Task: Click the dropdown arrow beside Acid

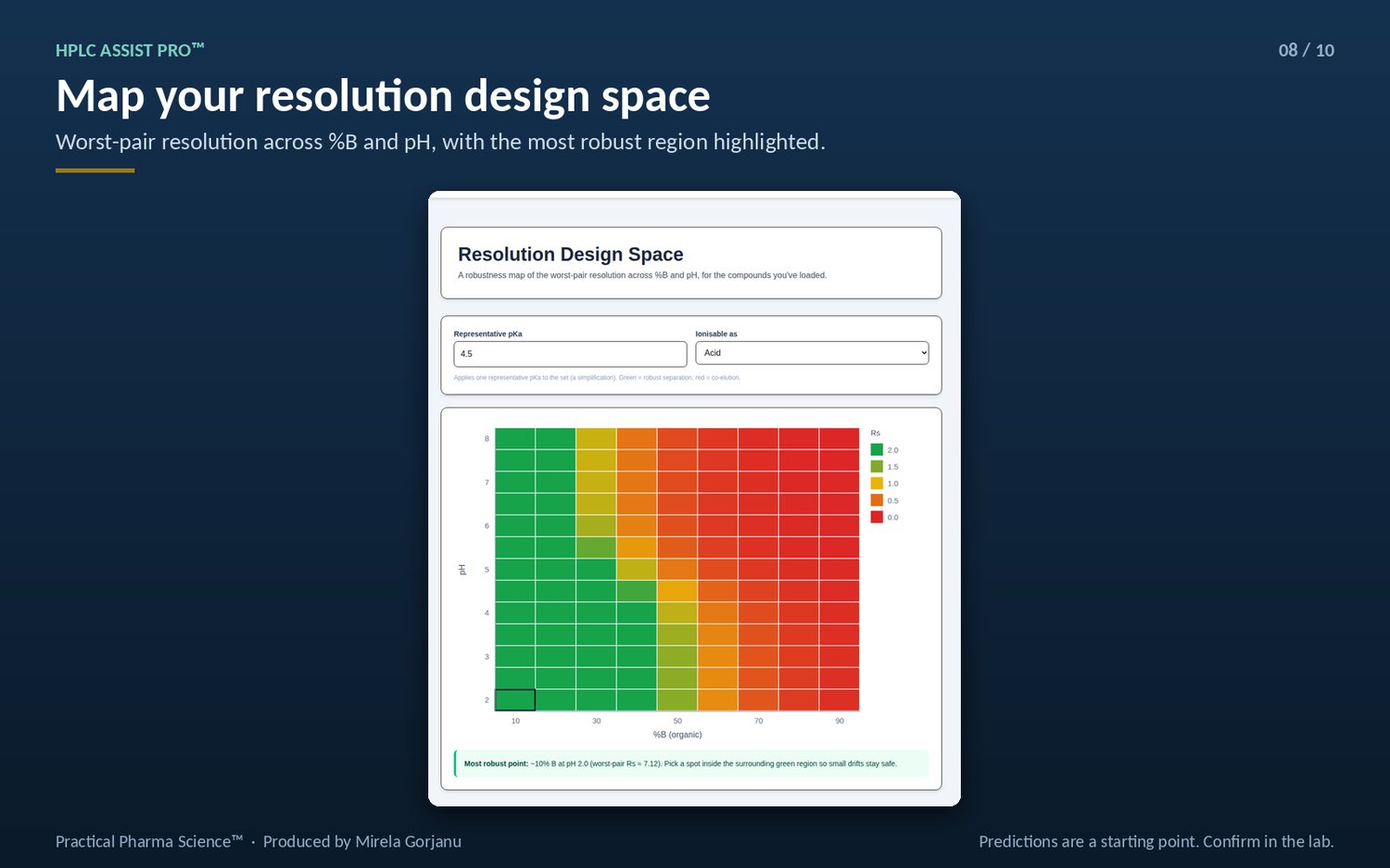Action: (923, 353)
